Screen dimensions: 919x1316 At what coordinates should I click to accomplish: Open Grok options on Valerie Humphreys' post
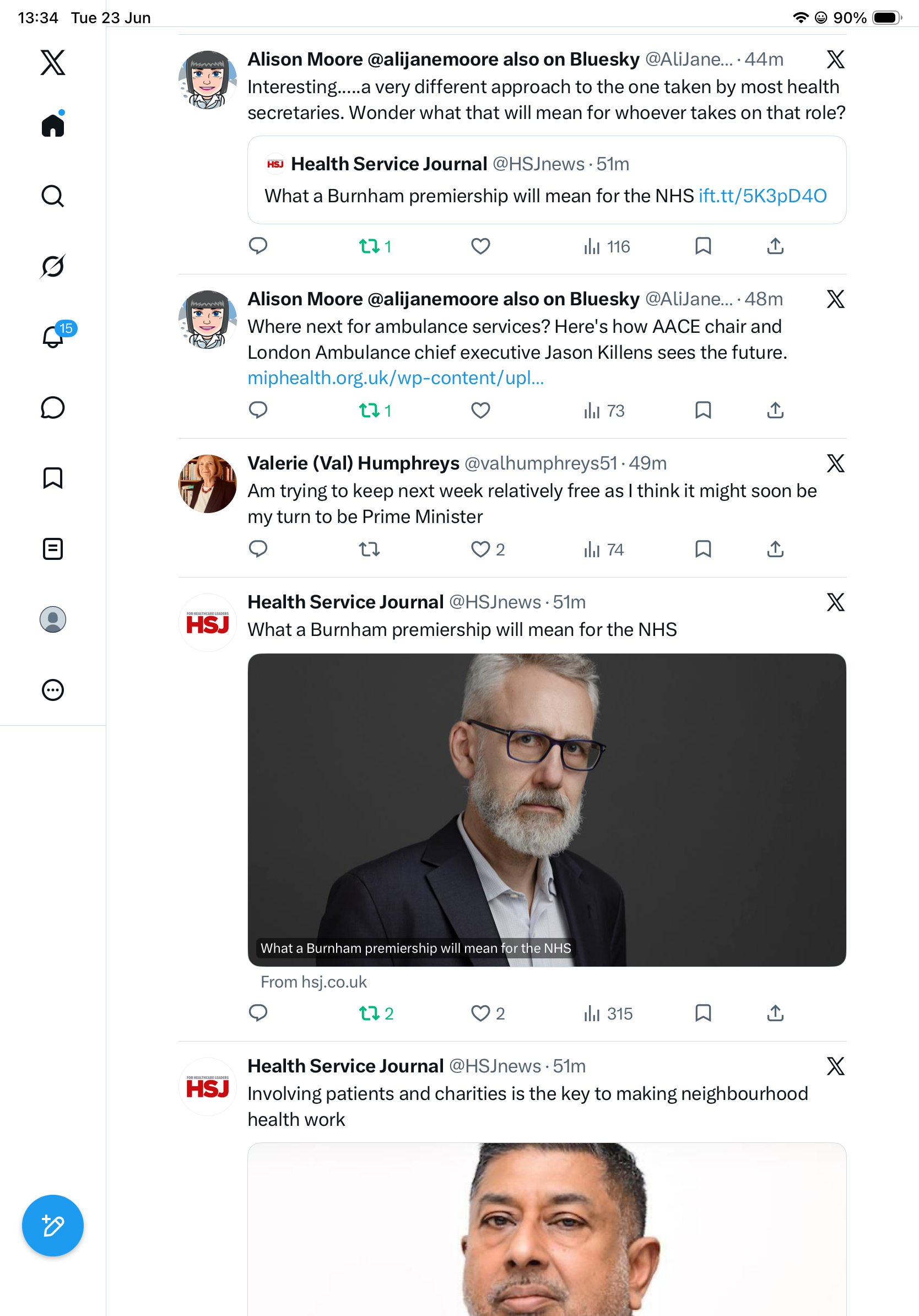(x=835, y=463)
